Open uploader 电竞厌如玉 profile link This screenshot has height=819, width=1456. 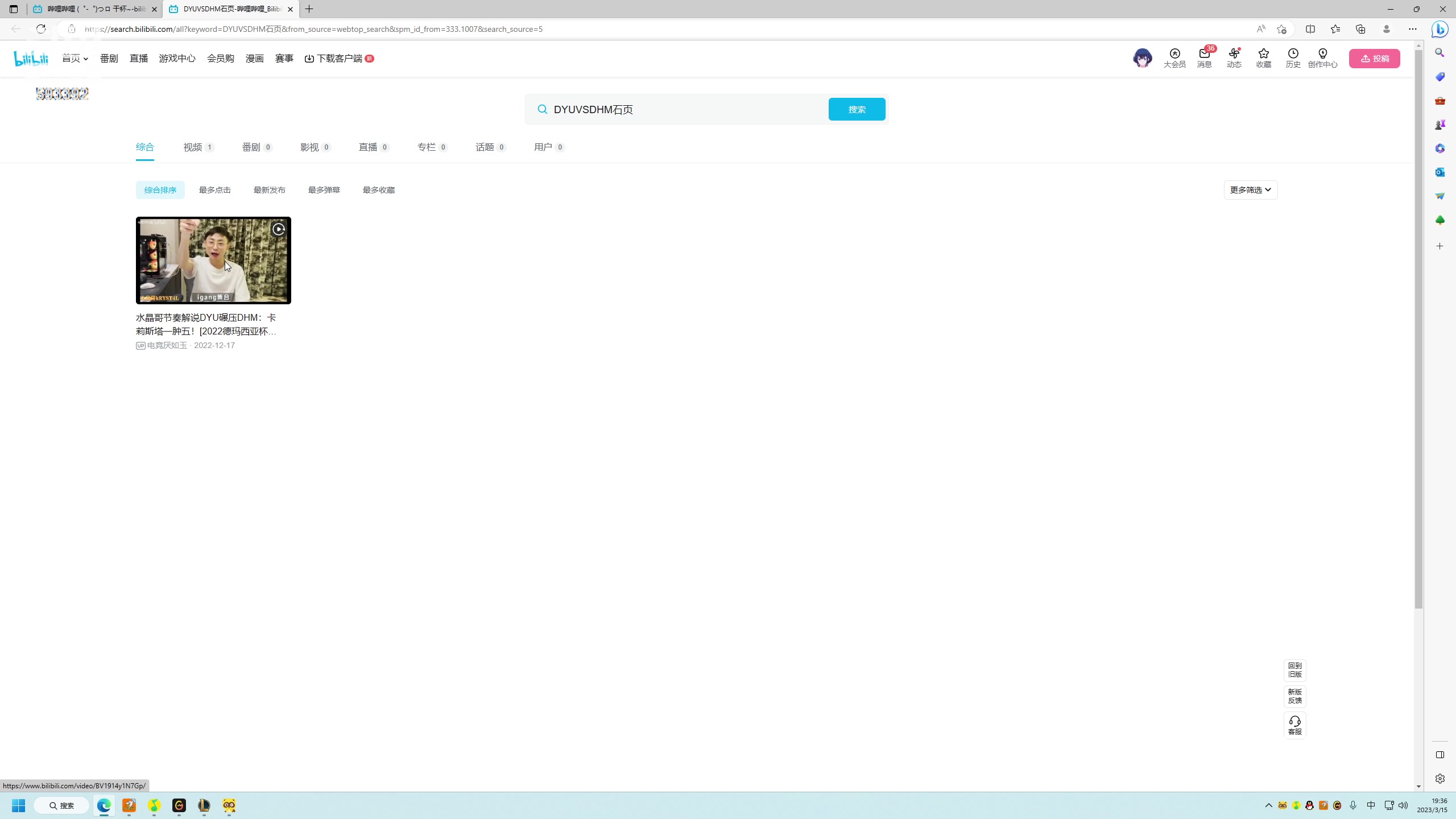pyautogui.click(x=167, y=345)
